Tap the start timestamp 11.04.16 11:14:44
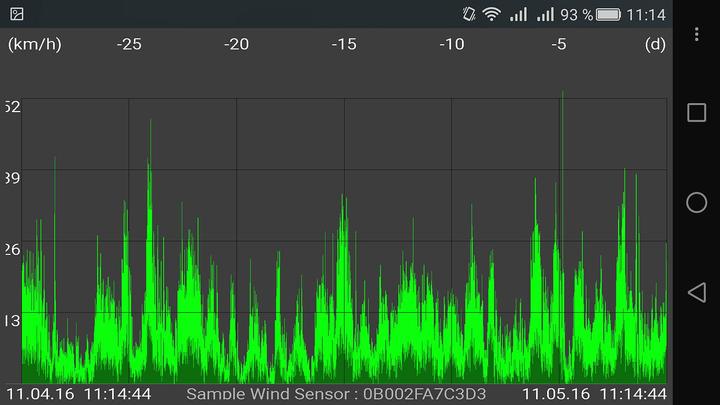Viewport: 720px width, 405px height. pyautogui.click(x=79, y=394)
